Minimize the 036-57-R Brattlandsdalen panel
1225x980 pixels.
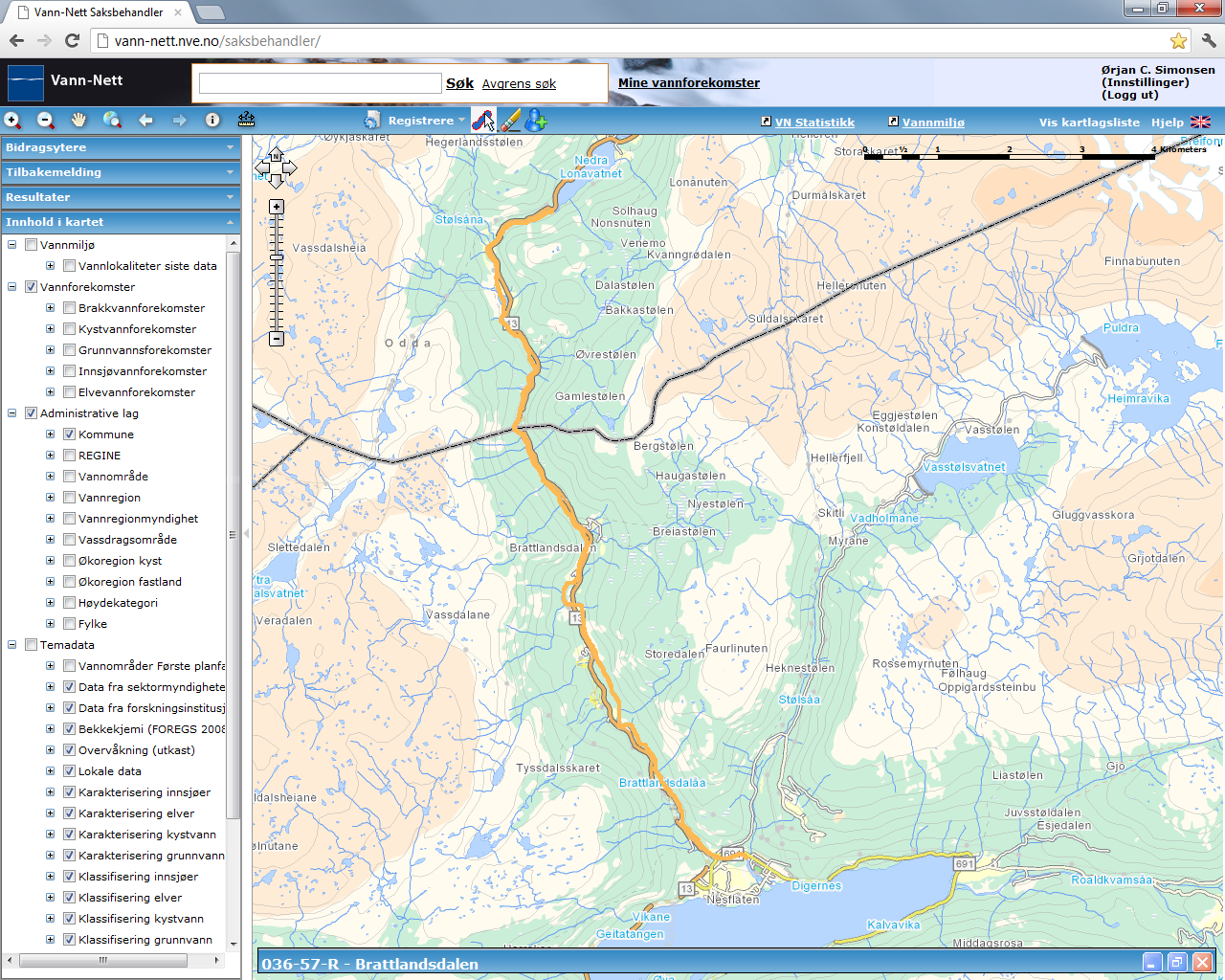click(1152, 963)
